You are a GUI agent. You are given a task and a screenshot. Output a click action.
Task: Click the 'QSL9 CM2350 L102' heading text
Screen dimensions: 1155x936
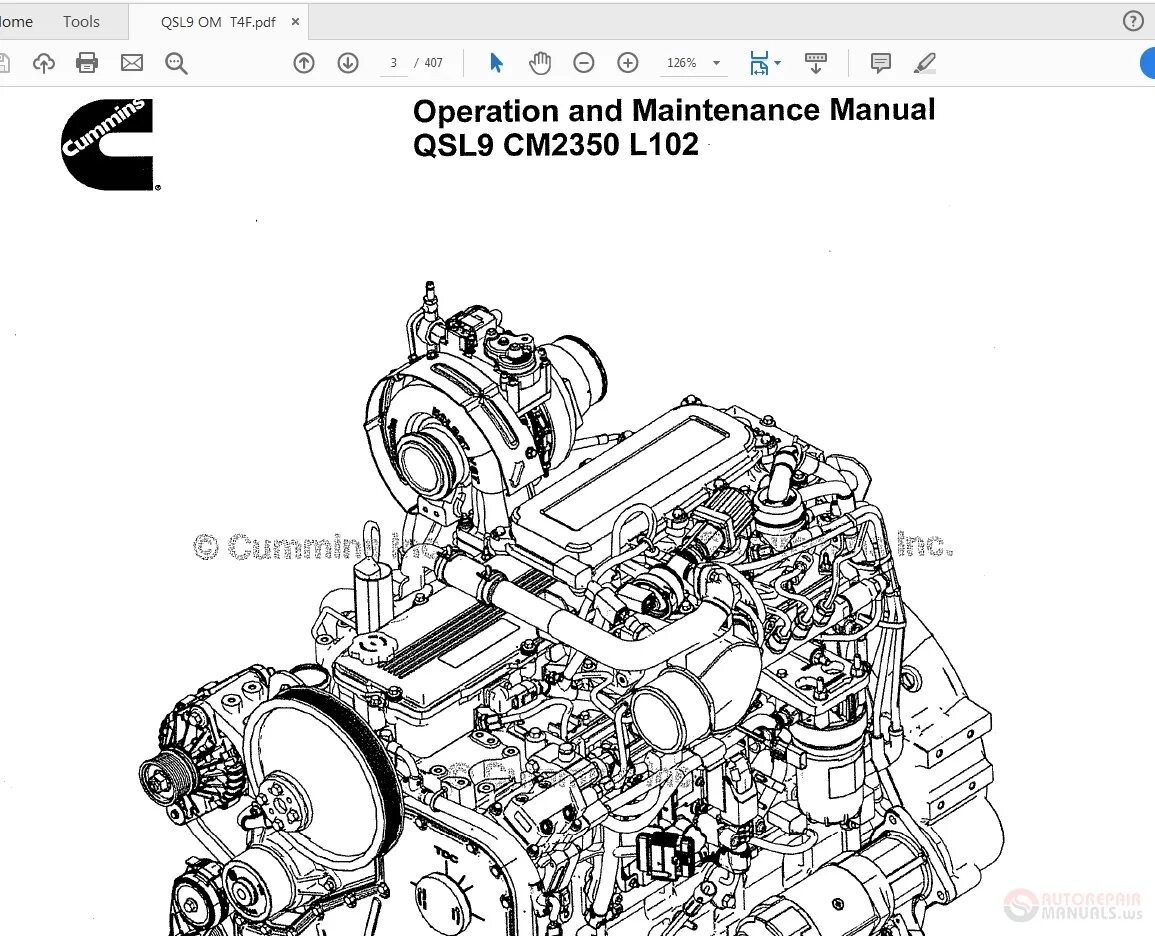[x=555, y=144]
